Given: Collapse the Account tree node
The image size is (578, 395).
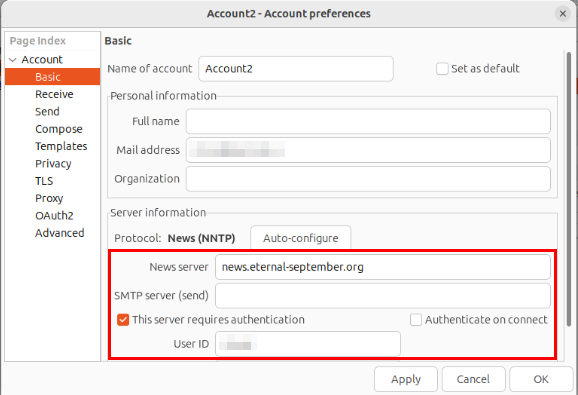Looking at the screenshot, I should 13,60.
